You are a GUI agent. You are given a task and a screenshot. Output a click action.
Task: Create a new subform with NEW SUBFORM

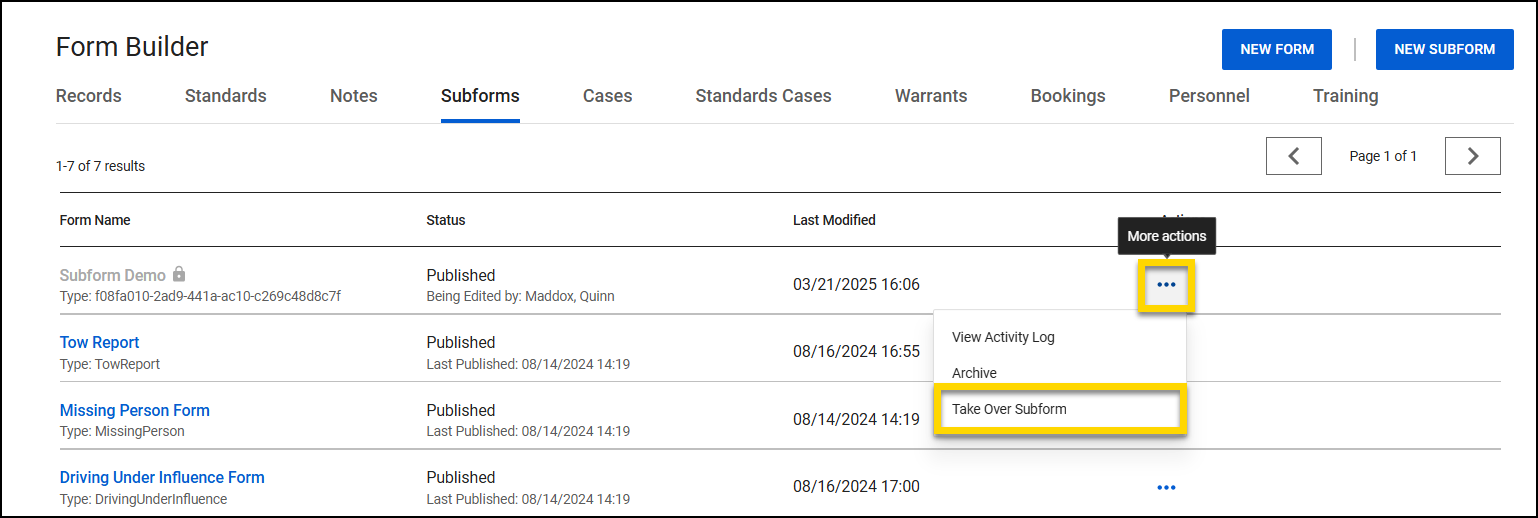click(1444, 49)
